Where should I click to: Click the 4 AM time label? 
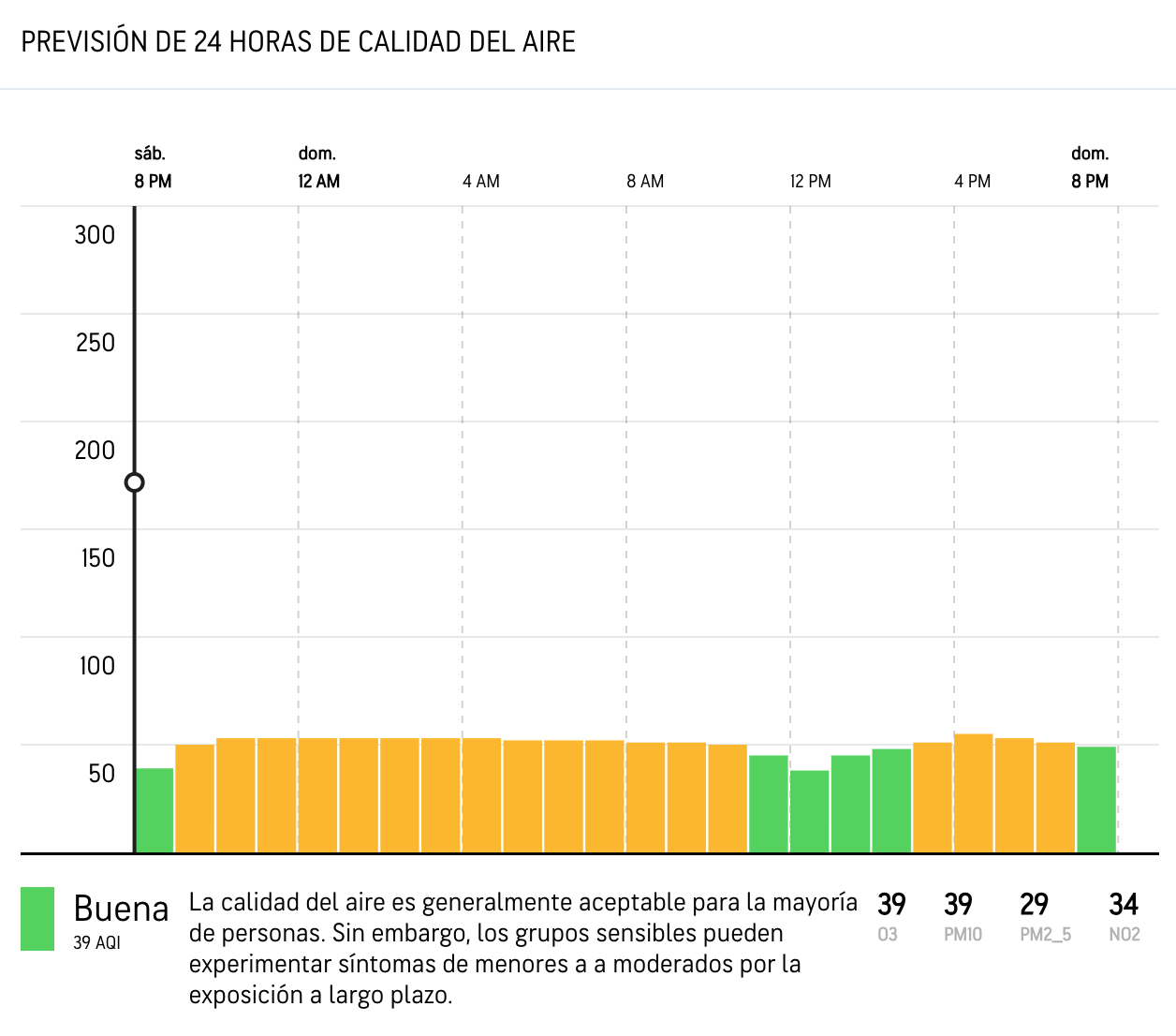click(x=481, y=182)
